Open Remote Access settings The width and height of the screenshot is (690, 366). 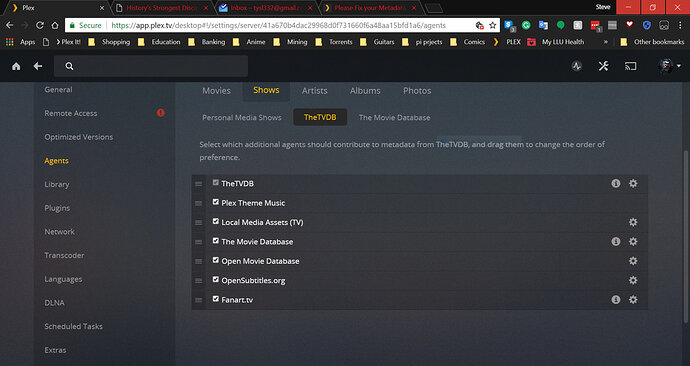pos(71,113)
